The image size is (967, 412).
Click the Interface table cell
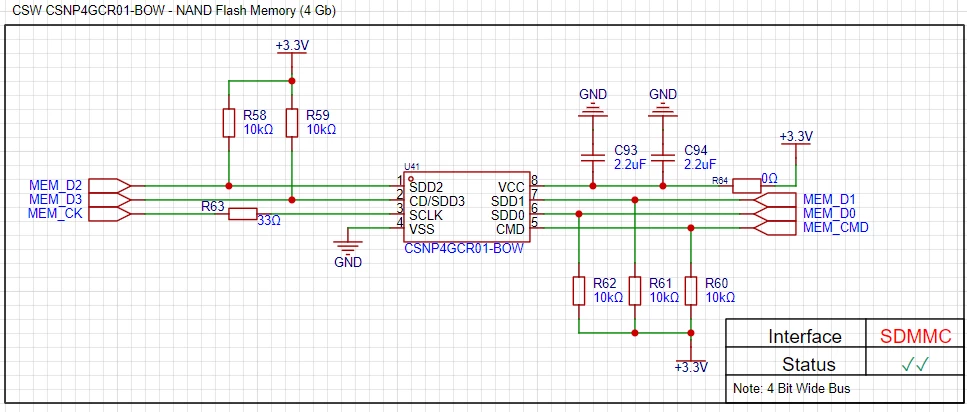click(x=796, y=333)
